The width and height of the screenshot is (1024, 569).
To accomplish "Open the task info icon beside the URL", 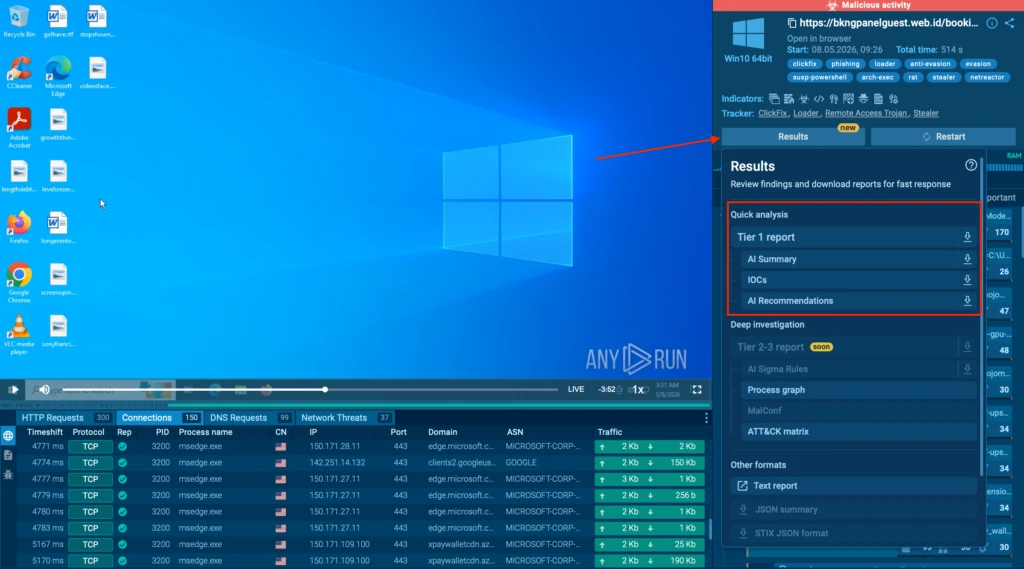I will (x=991, y=23).
